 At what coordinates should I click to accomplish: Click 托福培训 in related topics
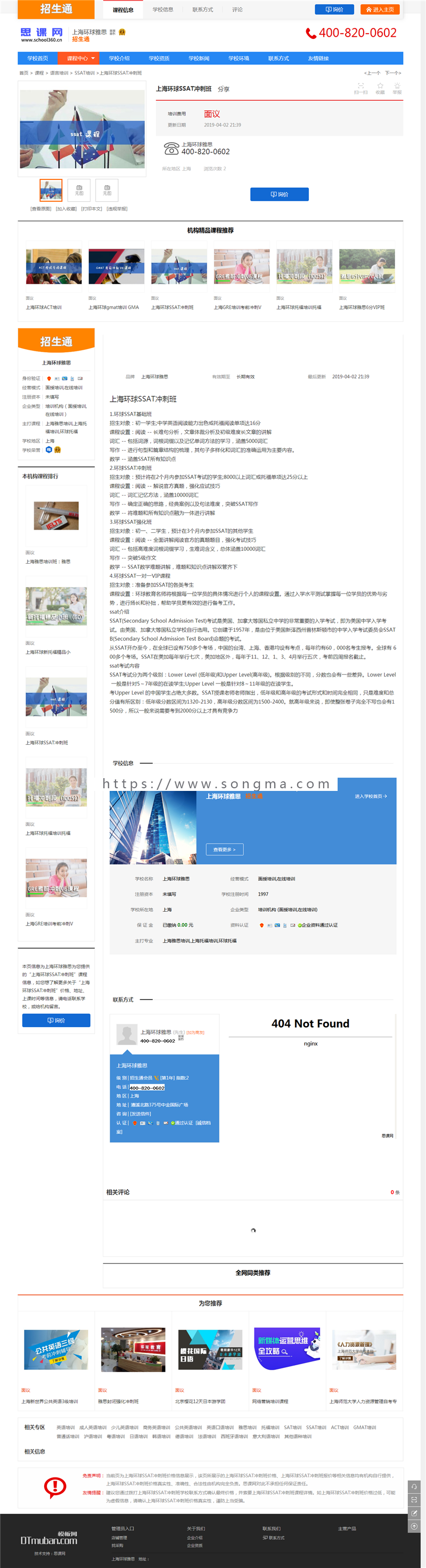pyautogui.click(x=269, y=1427)
